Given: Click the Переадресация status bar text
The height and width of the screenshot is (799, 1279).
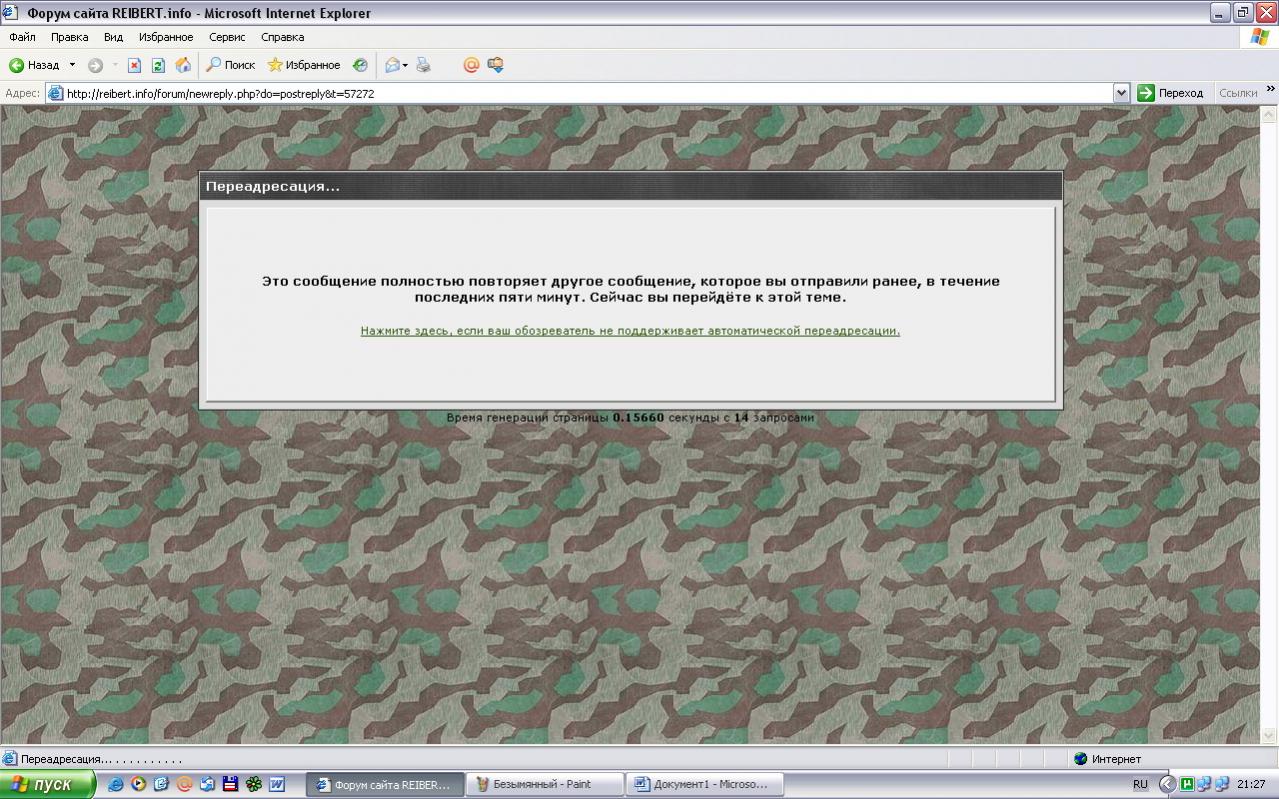Looking at the screenshot, I should pos(101,759).
